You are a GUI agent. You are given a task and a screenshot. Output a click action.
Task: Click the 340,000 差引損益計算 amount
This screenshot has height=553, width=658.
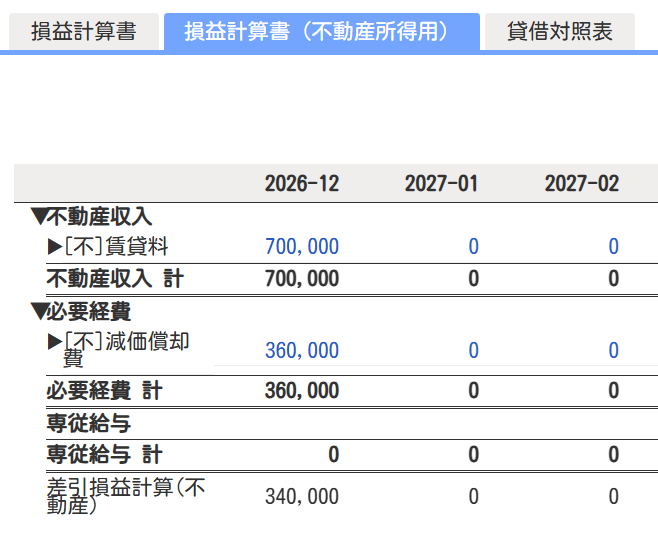tap(301, 496)
